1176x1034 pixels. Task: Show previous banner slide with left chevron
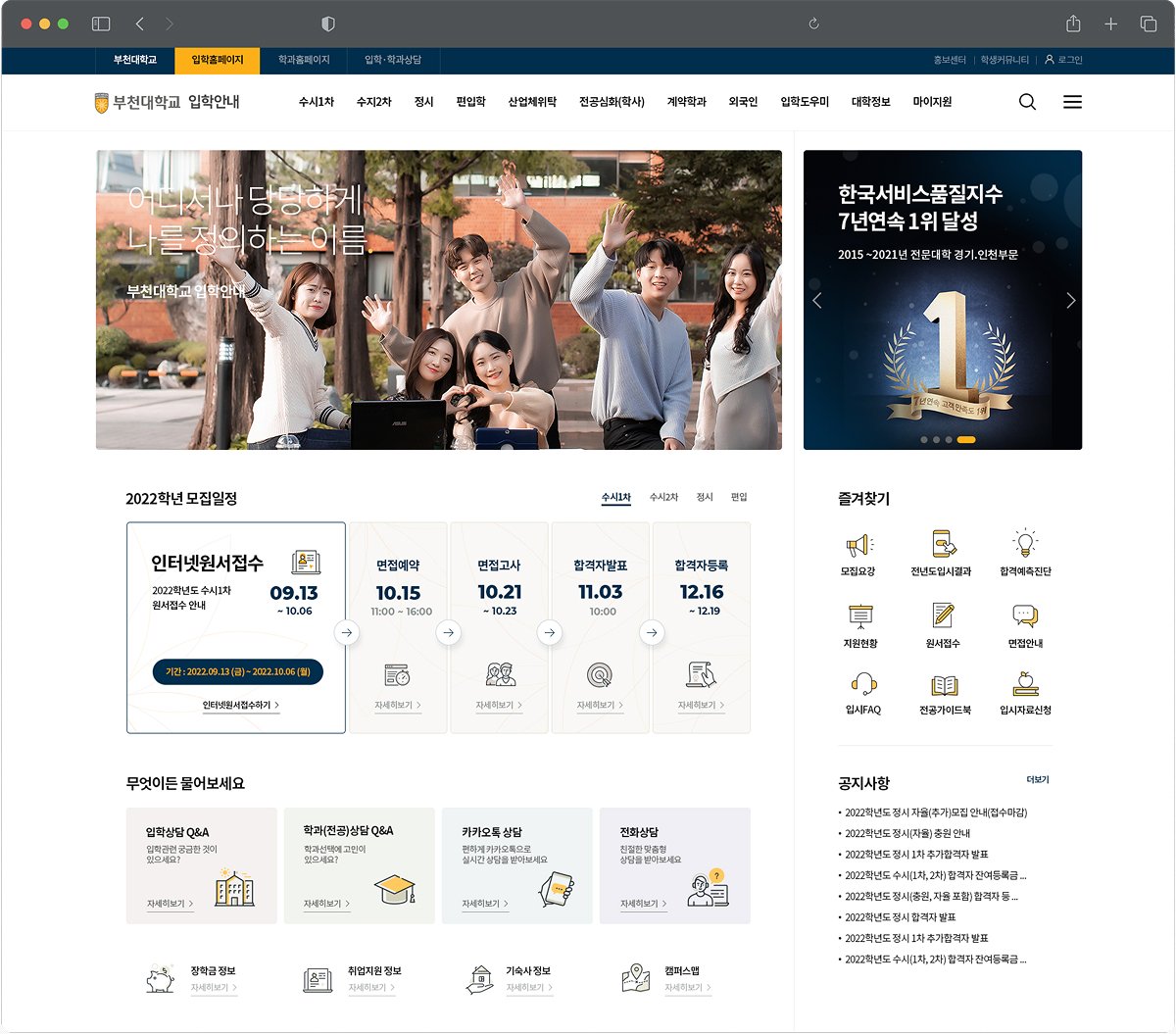(x=817, y=300)
